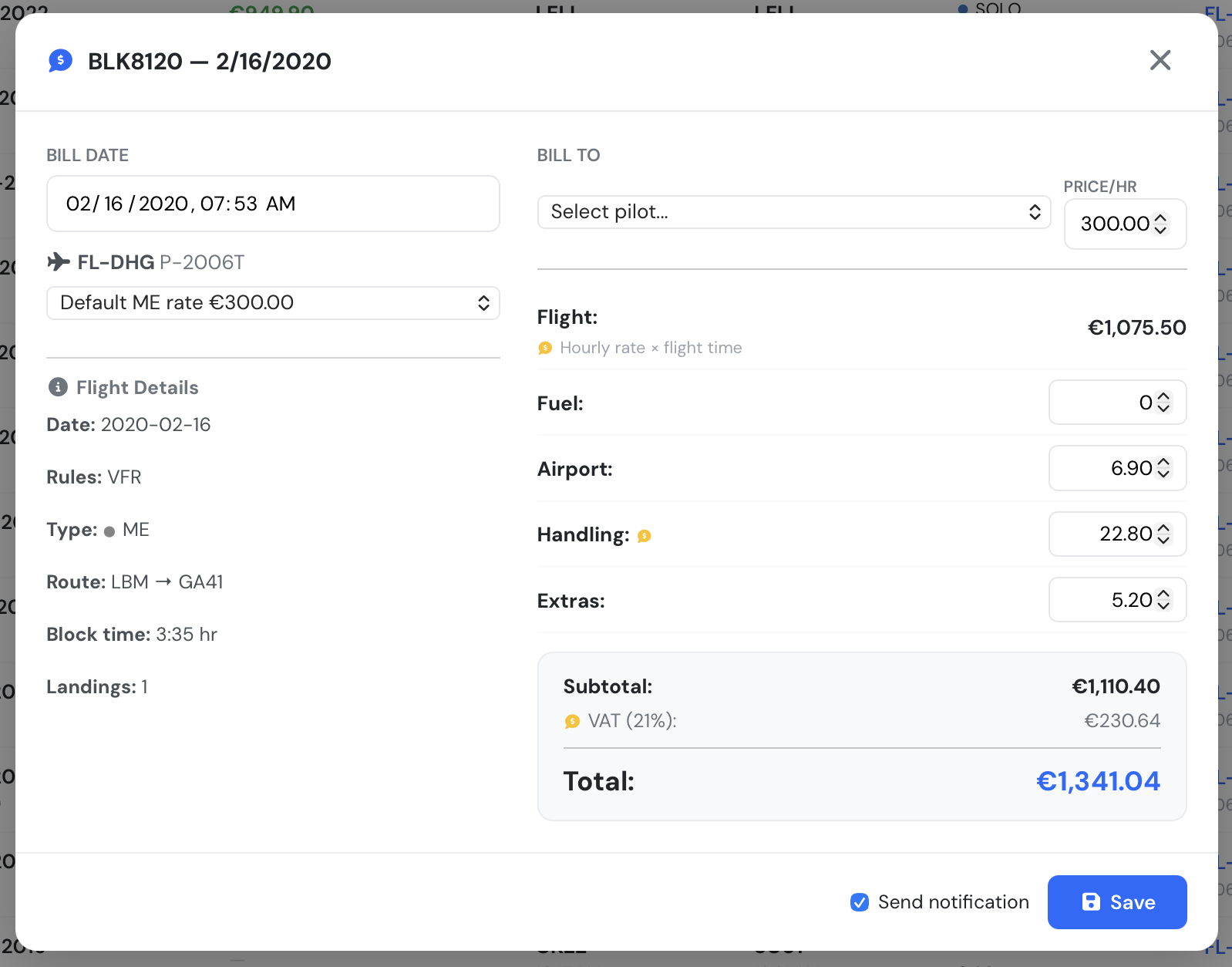This screenshot has width=1232, height=967.
Task: Click the Handling fee stepper arrows
Action: [x=1163, y=534]
